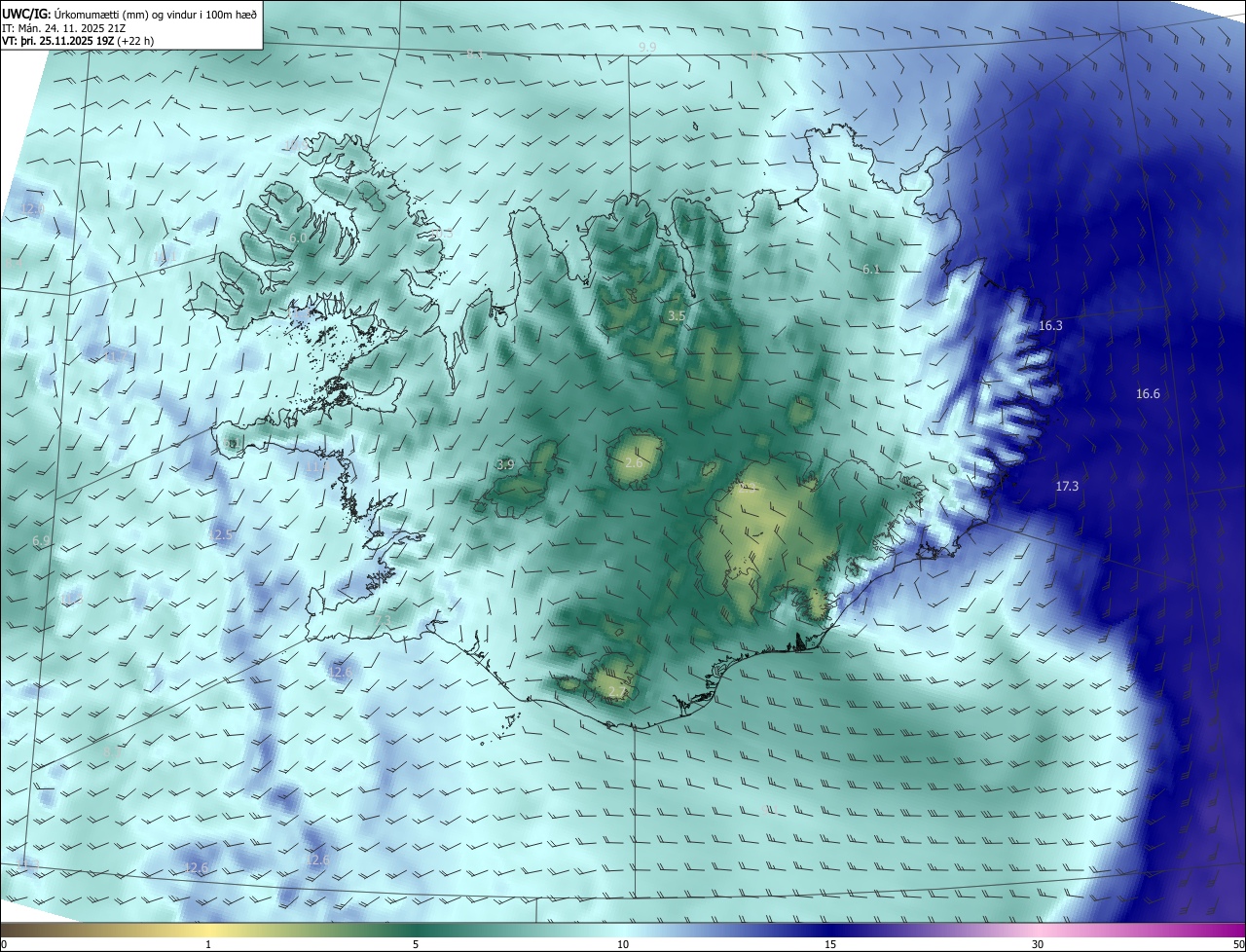1246x952 pixels.
Task: Select the 7.3 value label
Action: point(383,620)
